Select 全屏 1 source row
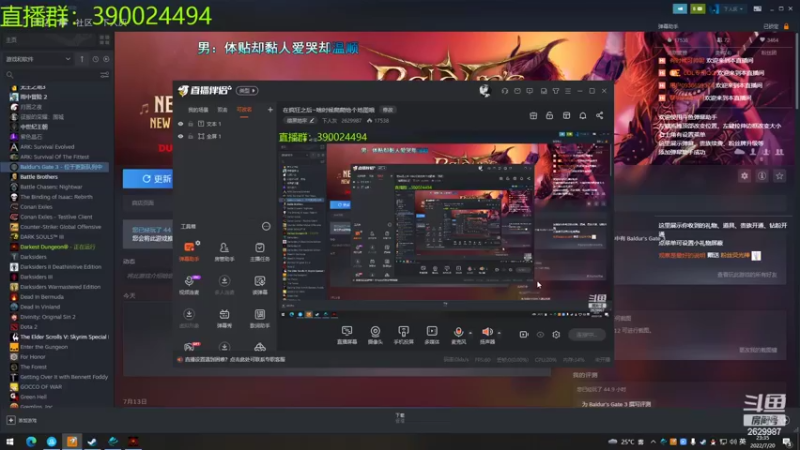The image size is (800, 450). tap(224, 137)
